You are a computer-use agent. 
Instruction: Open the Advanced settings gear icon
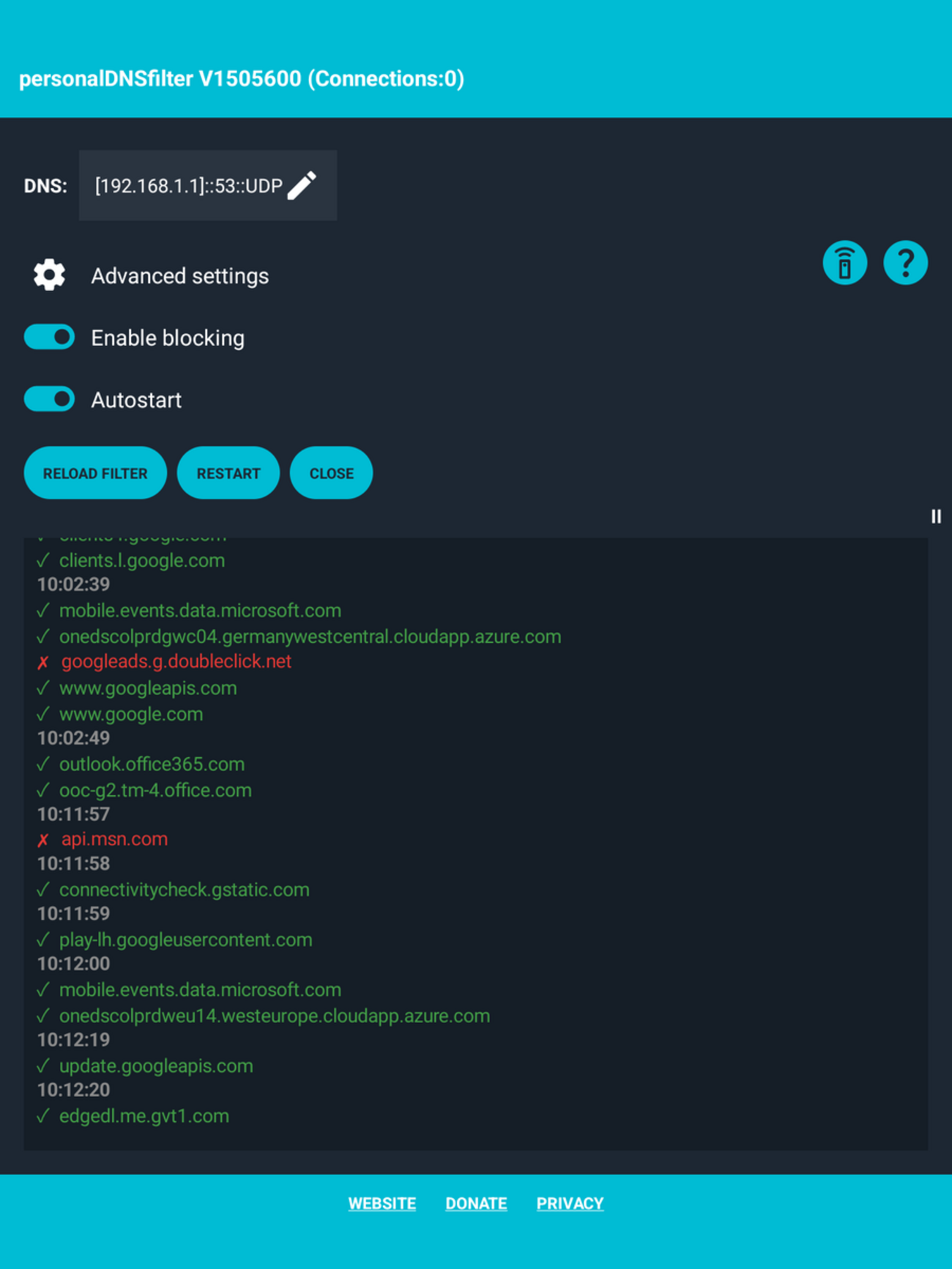point(49,275)
